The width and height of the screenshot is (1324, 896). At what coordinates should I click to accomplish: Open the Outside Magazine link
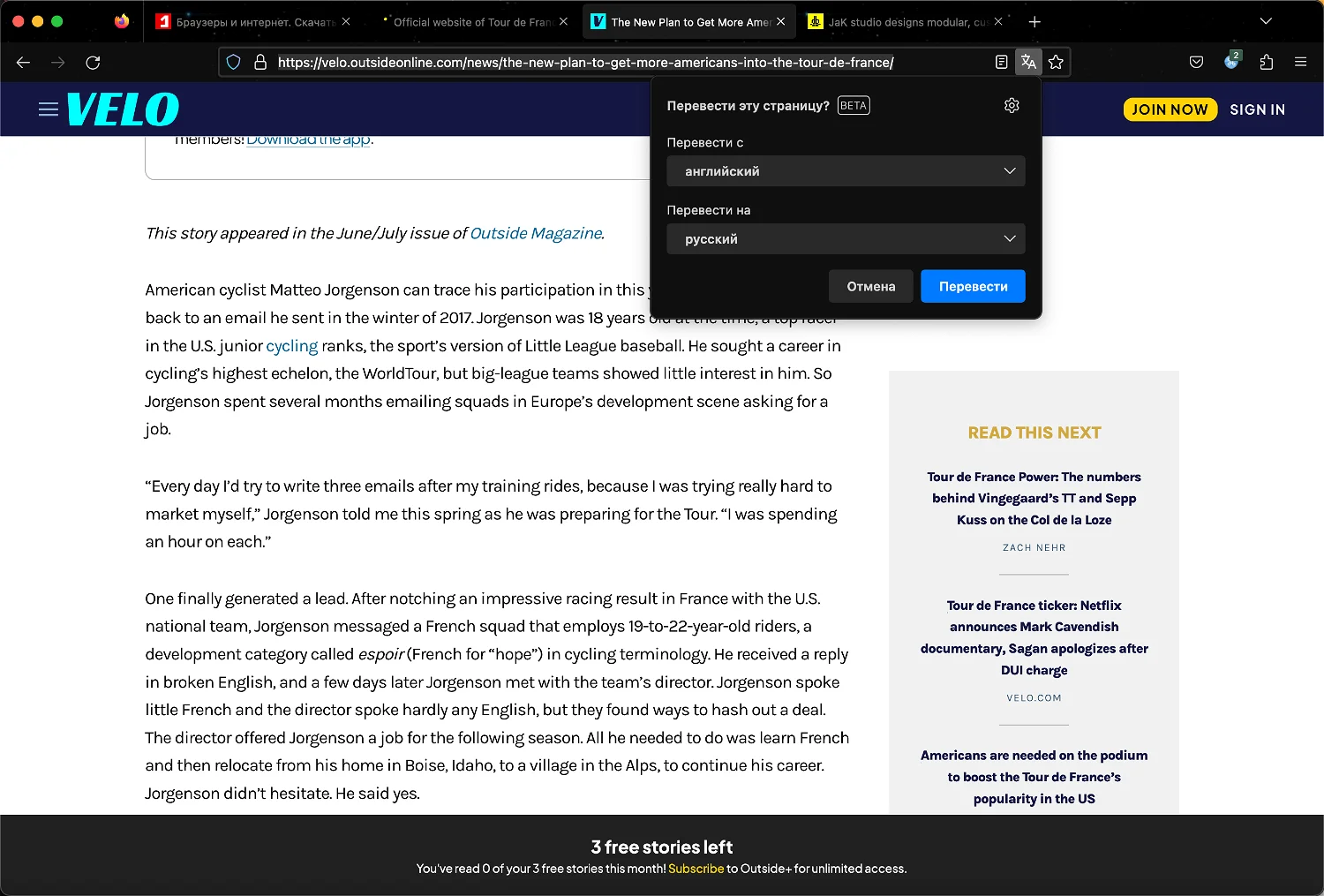pyautogui.click(x=536, y=233)
